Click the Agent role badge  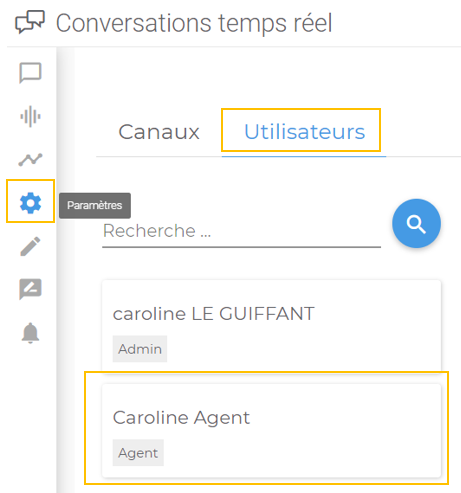138,453
